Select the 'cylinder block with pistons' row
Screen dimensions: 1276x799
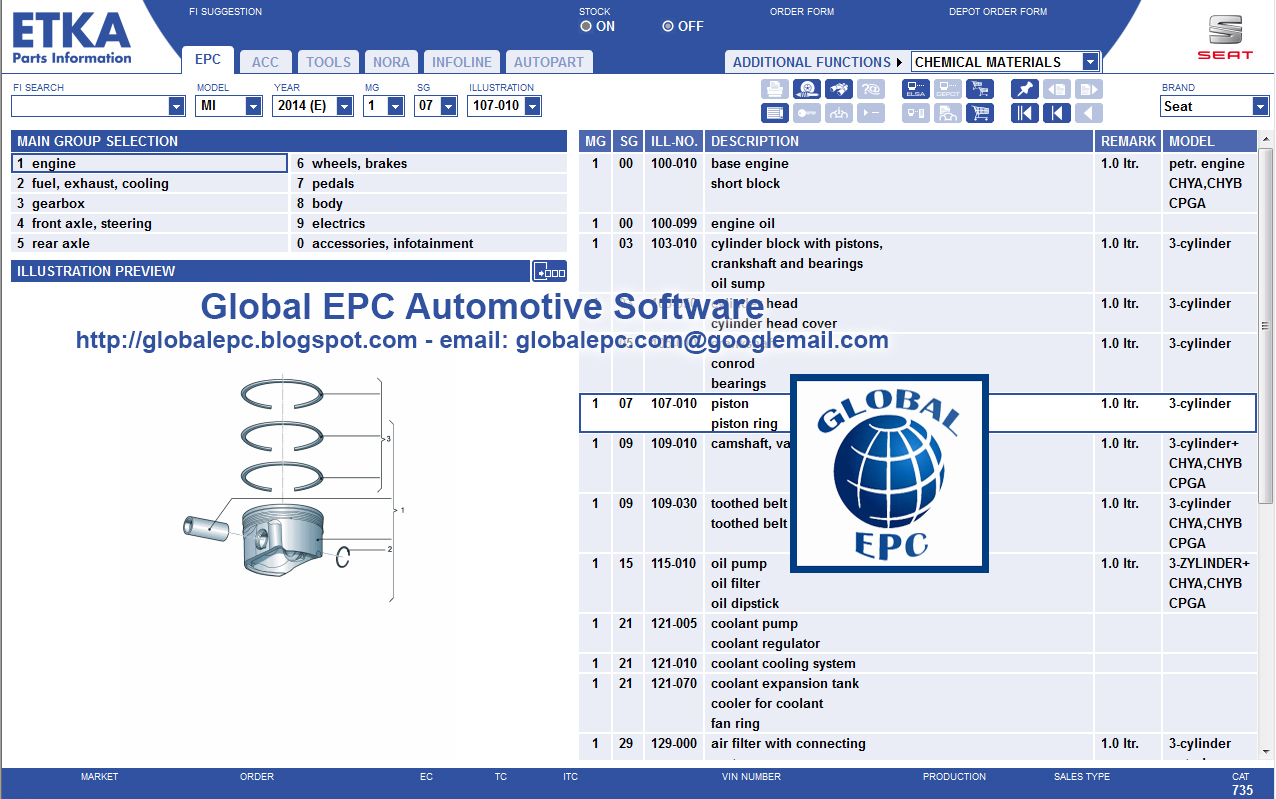click(918, 263)
